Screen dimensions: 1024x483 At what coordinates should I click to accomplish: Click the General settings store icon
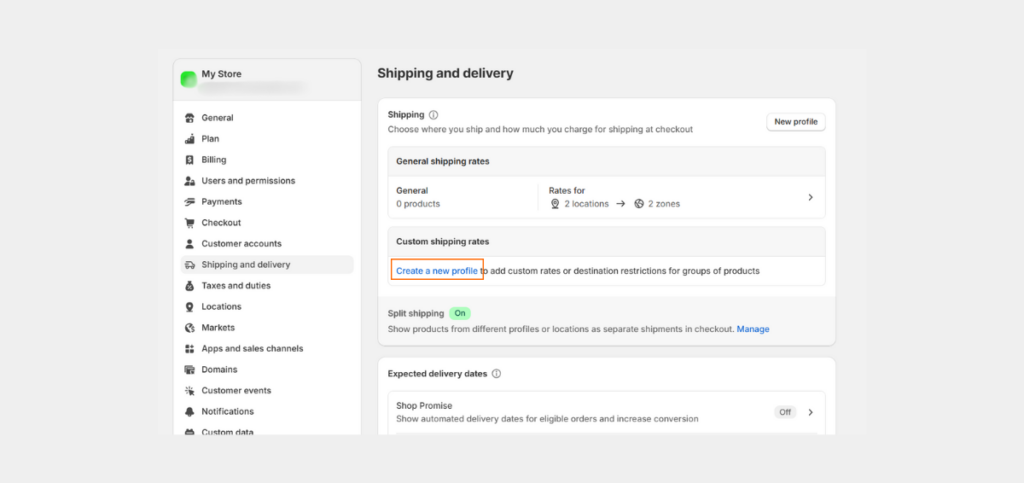190,118
